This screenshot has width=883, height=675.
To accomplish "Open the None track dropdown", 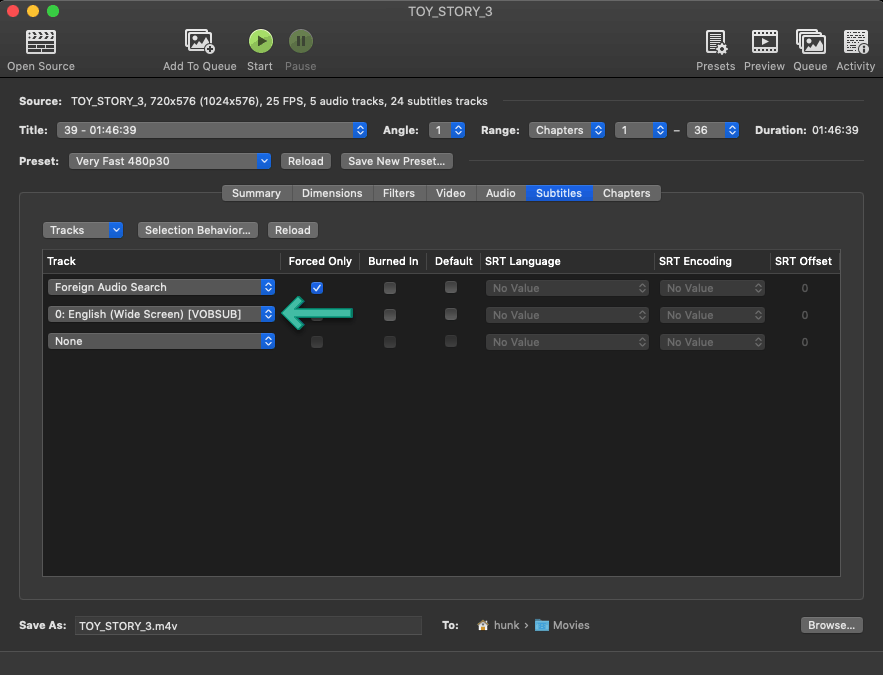I will pos(161,341).
